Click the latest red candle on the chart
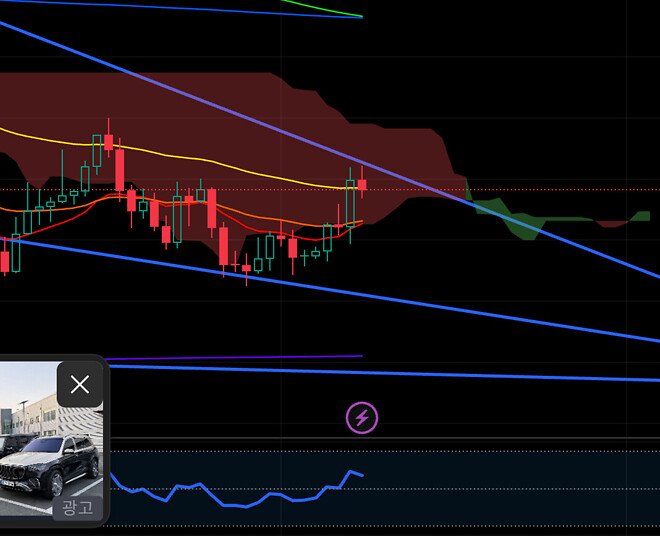This screenshot has height=536, width=660. (x=362, y=185)
